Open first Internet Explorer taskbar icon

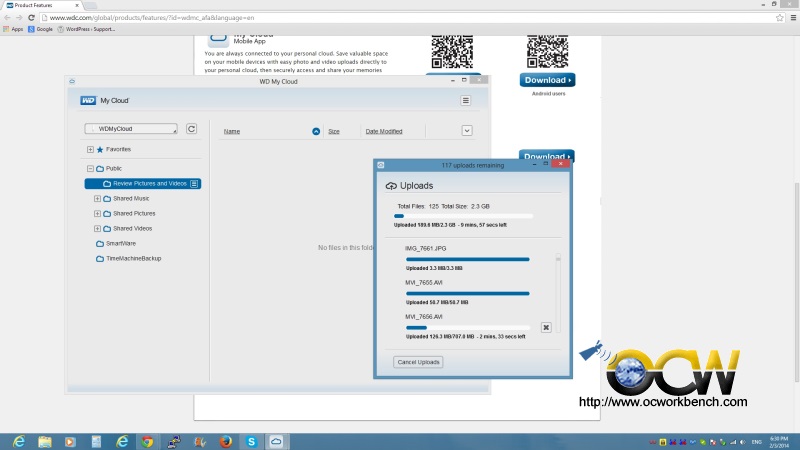19,441
